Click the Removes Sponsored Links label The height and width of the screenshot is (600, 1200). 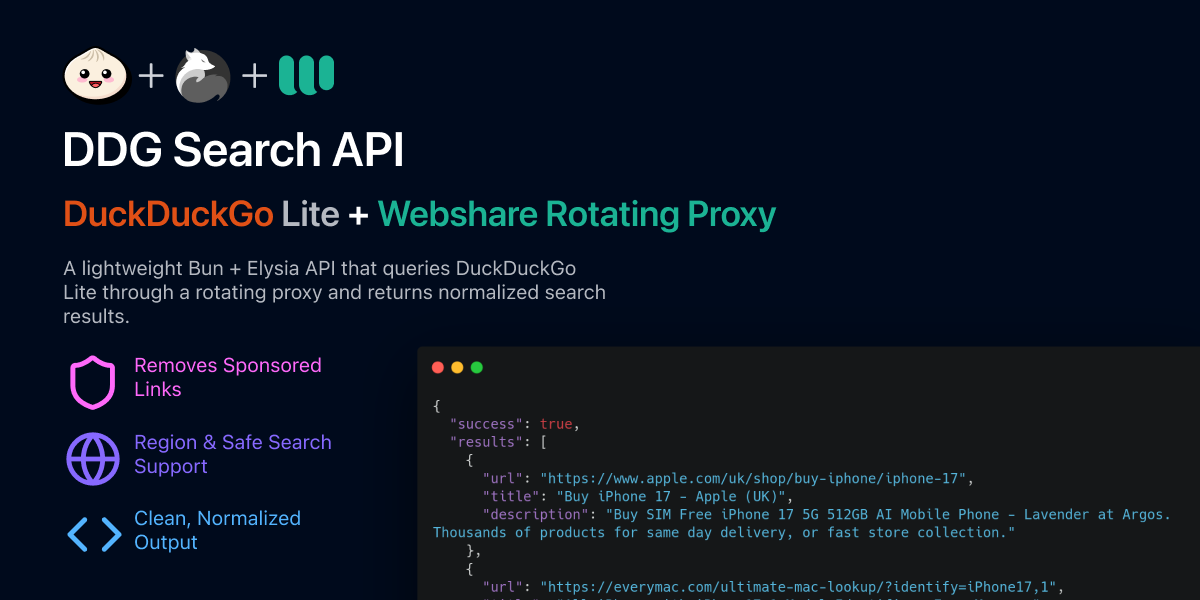228,378
